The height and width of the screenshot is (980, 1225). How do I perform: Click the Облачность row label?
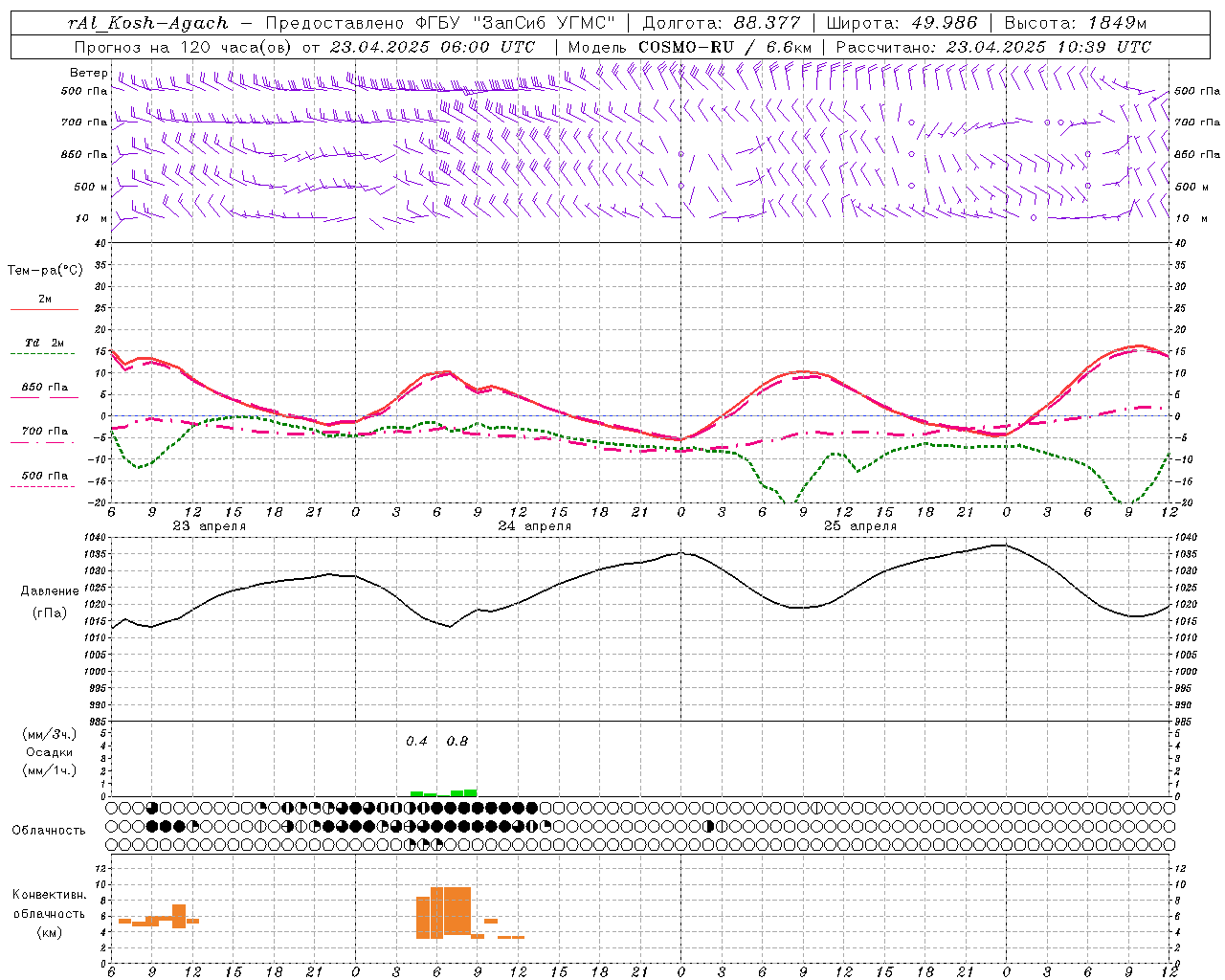tap(49, 831)
